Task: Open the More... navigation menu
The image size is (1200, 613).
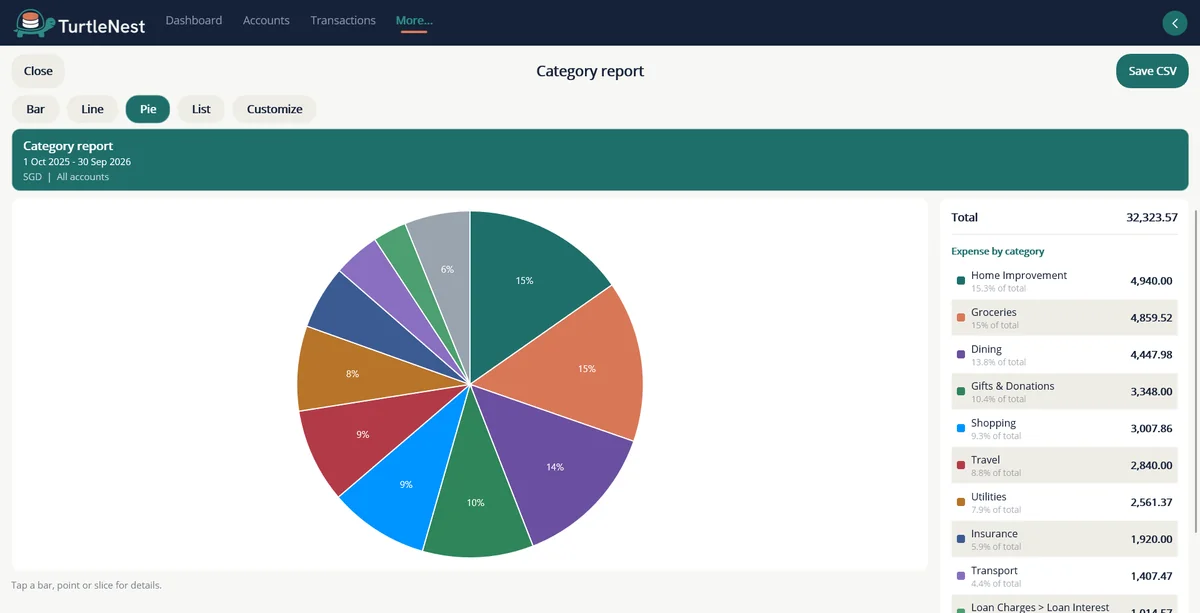Action: click(414, 20)
